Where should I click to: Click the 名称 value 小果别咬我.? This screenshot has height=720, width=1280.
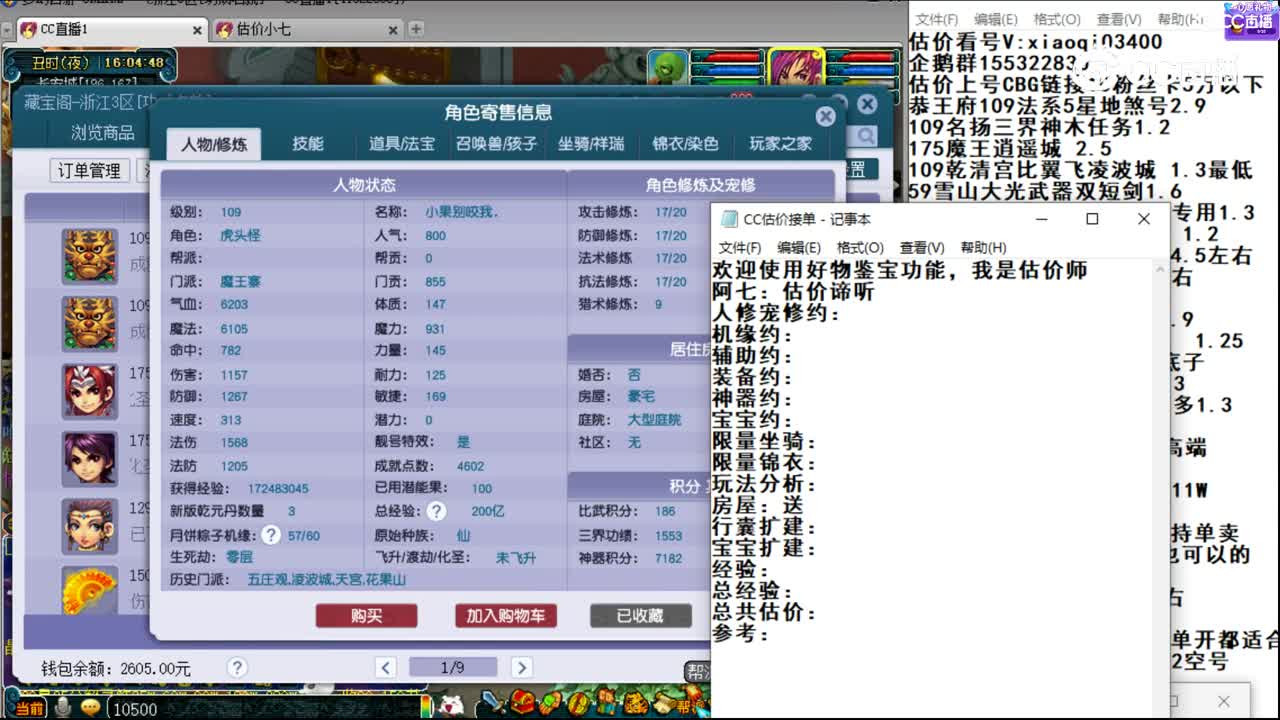coord(461,212)
